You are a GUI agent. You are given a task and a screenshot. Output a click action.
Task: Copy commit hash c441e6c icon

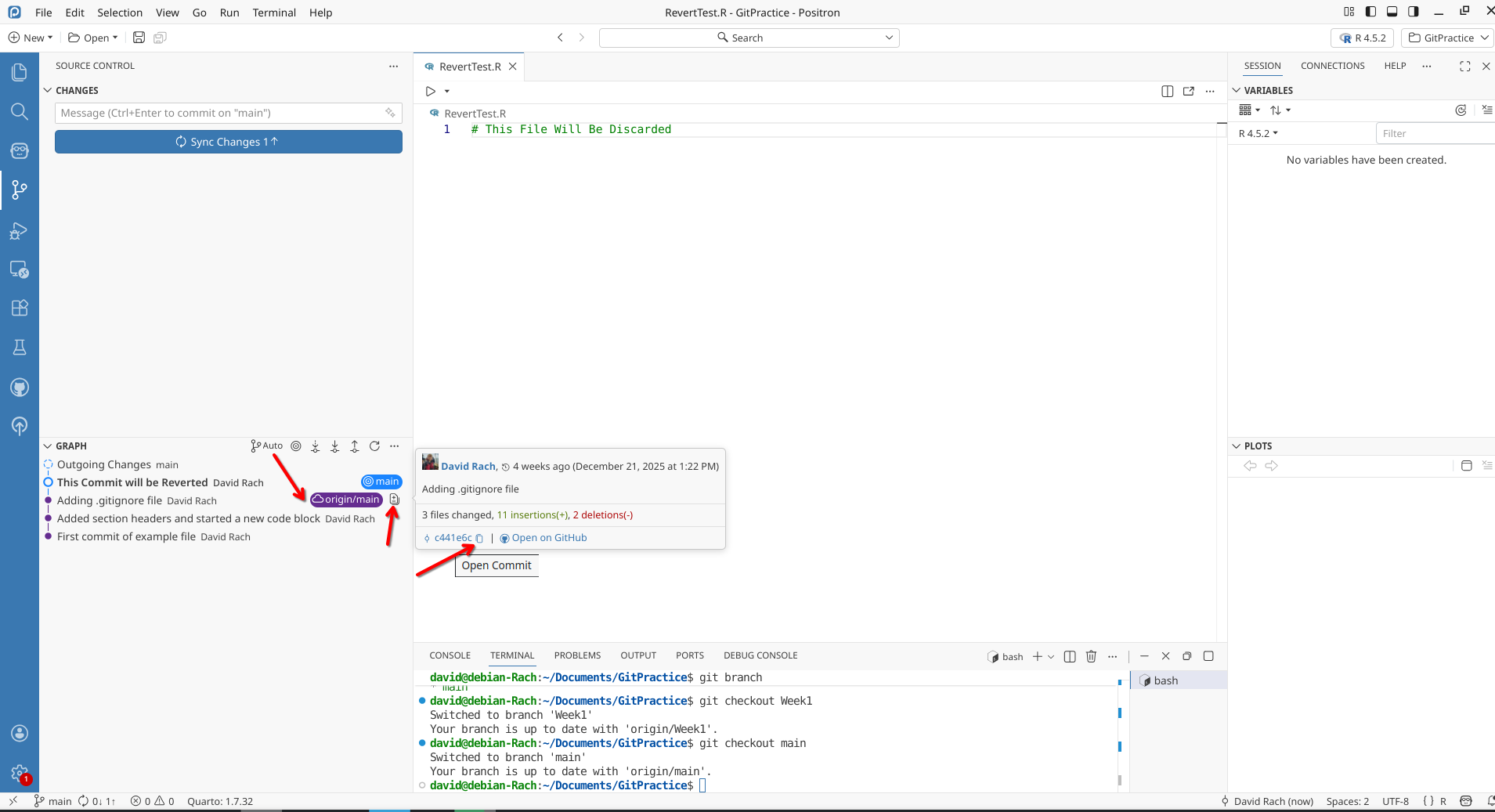tap(479, 539)
